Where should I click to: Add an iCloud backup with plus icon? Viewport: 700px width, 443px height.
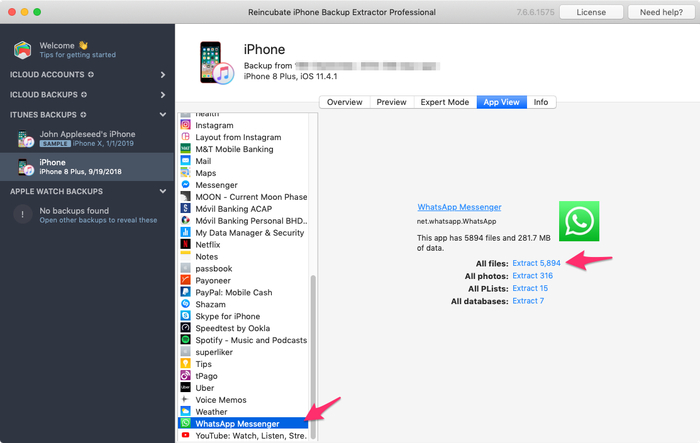coord(84,95)
